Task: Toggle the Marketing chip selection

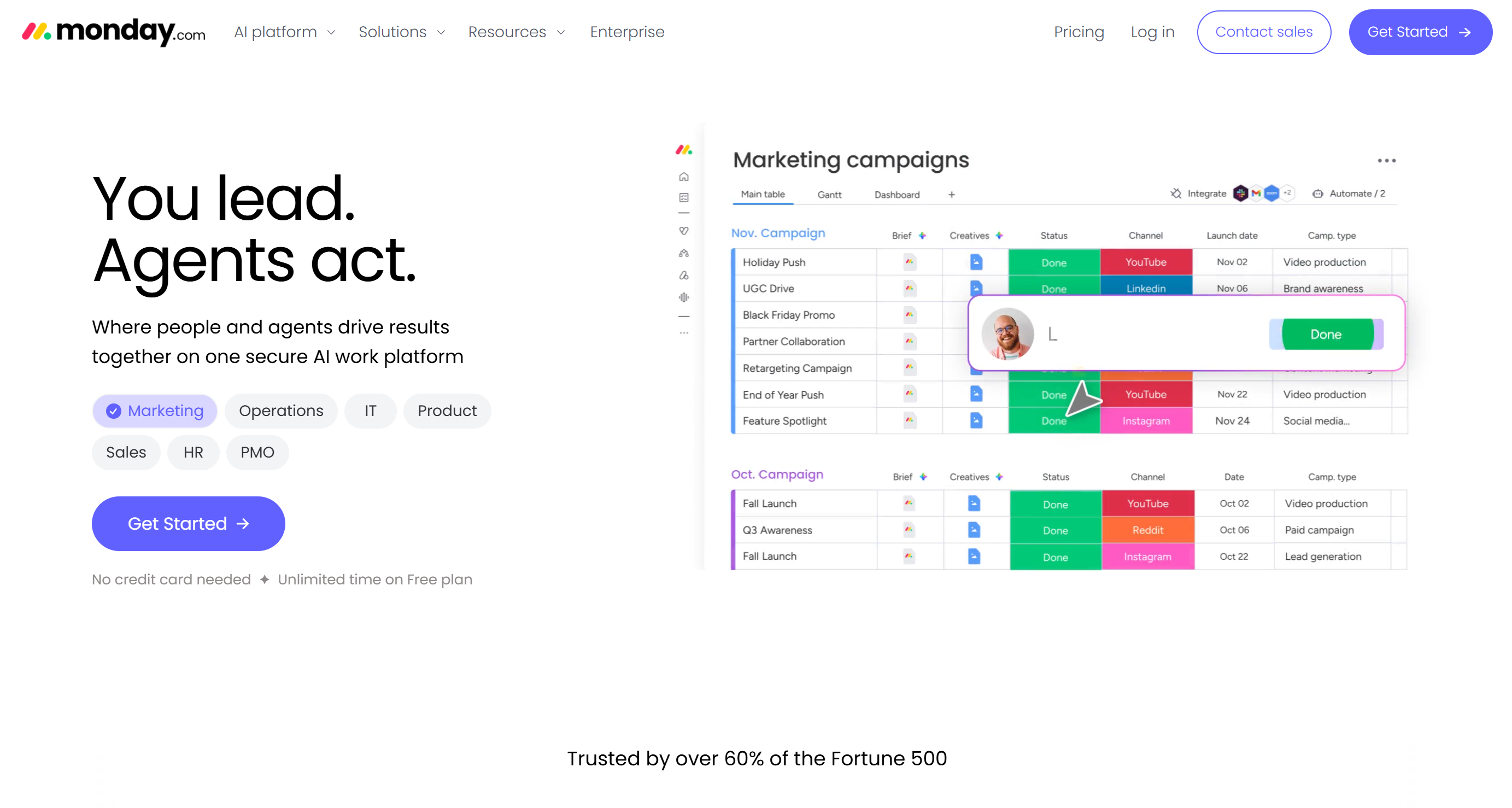Action: 155,411
